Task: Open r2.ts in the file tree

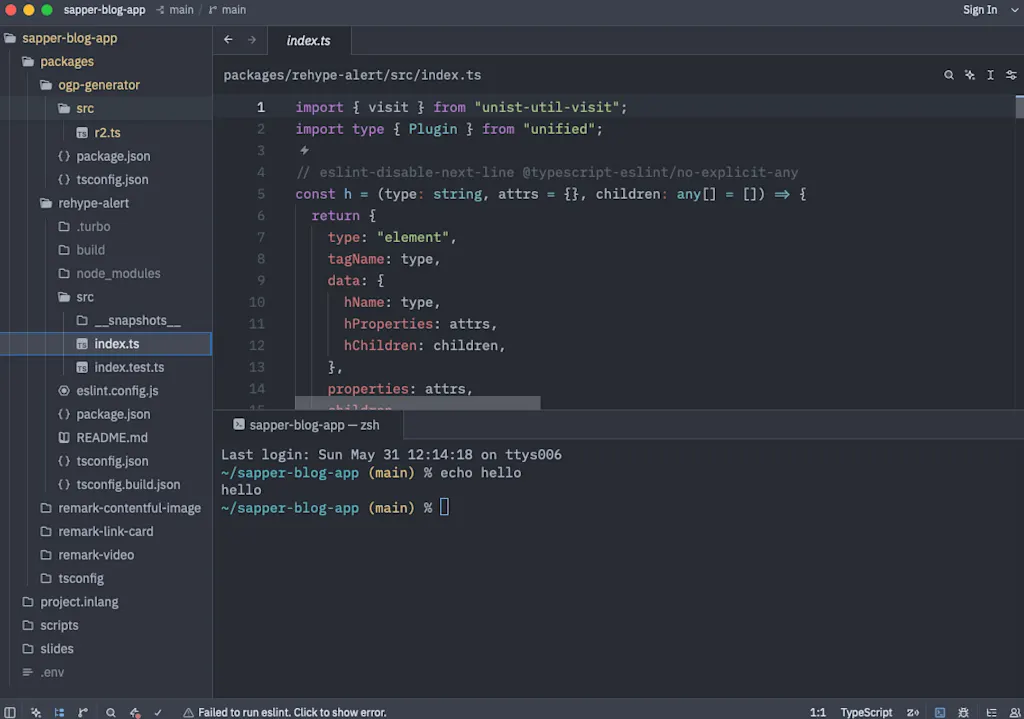Action: click(x=106, y=133)
